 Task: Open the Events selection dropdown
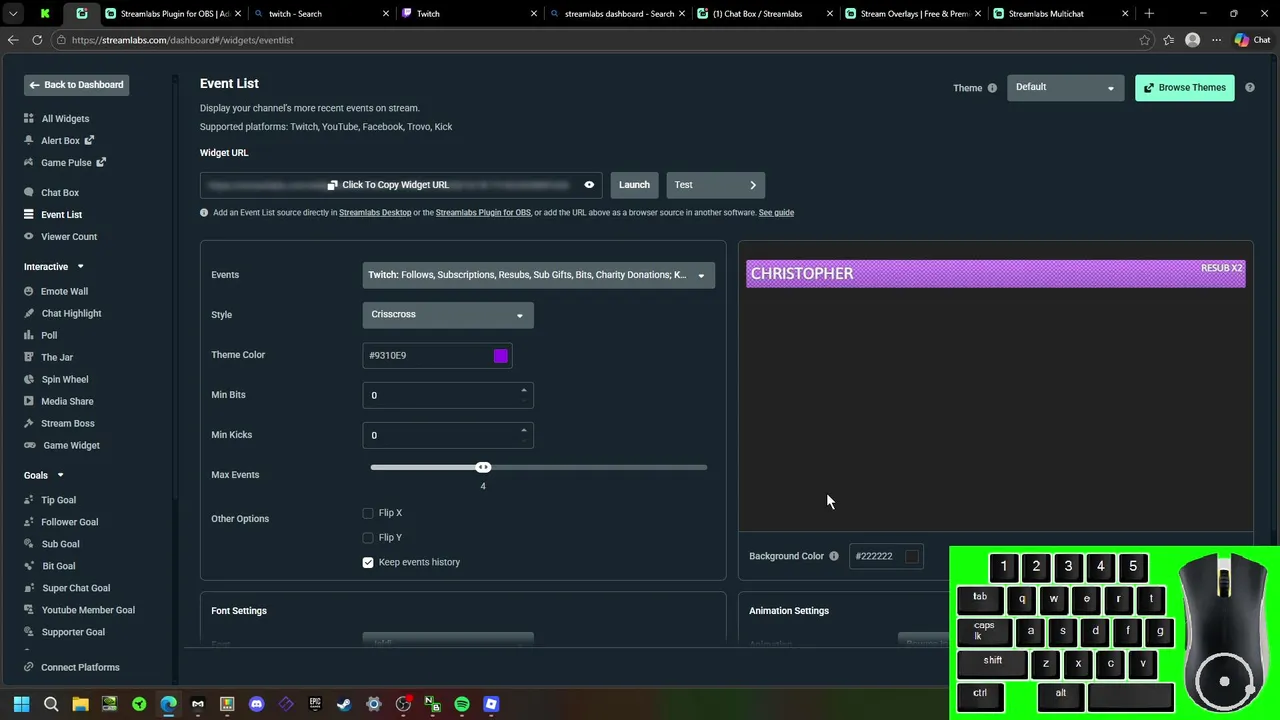click(539, 275)
